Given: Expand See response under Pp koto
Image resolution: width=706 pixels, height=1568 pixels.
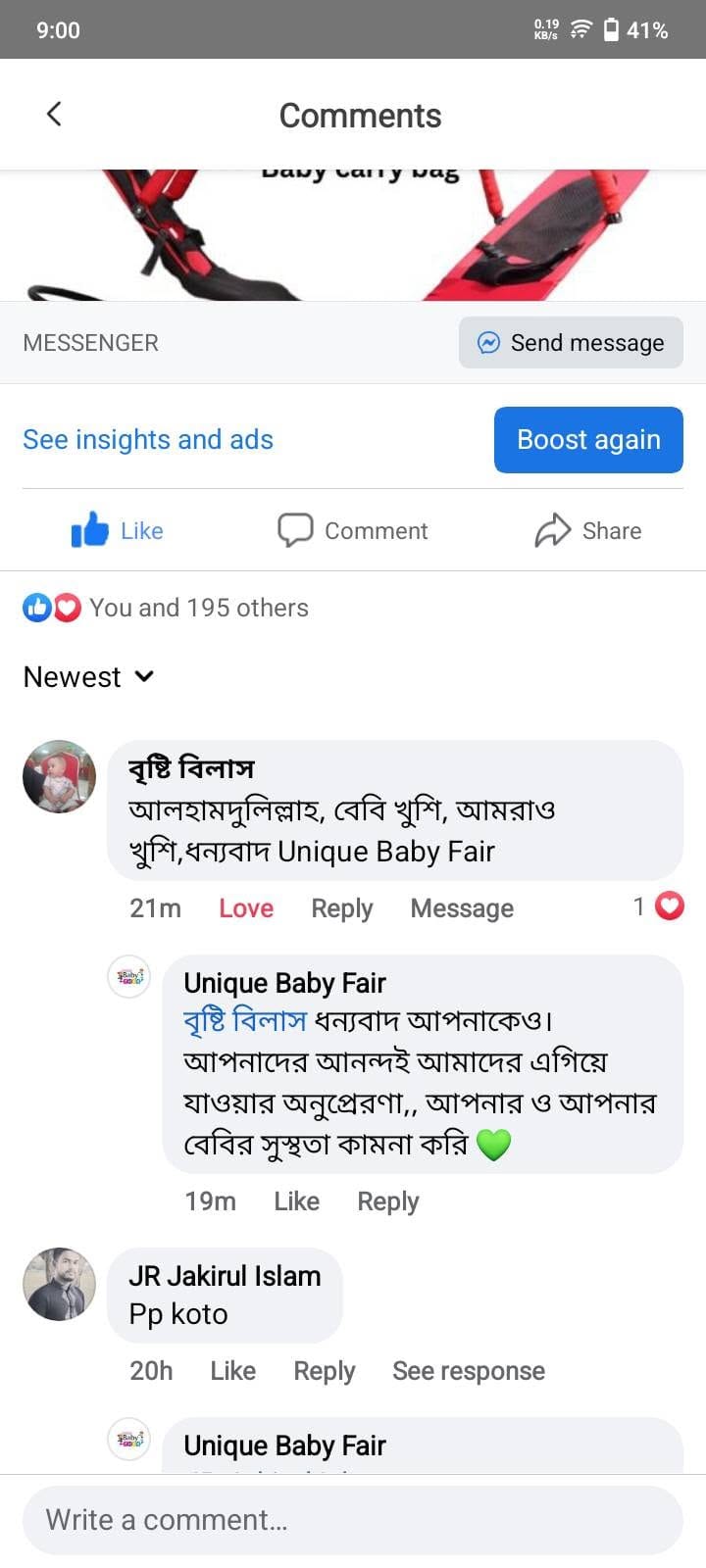Looking at the screenshot, I should click(469, 1371).
